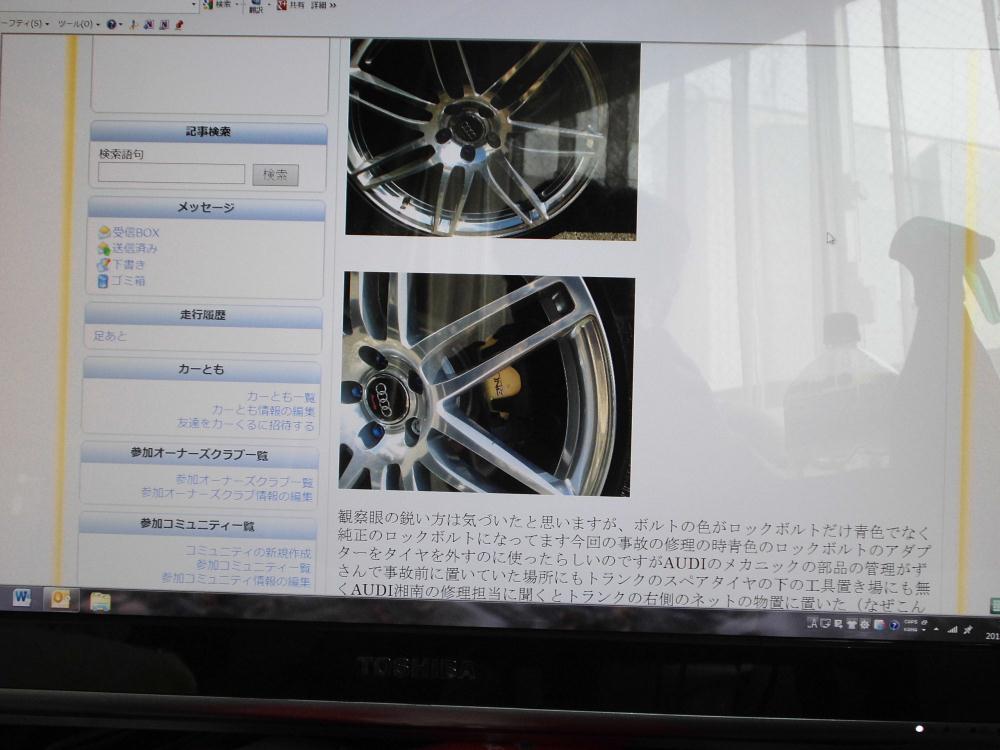The height and width of the screenshot is (750, 1000).
Task: Open the 翻訳 translate dropdown
Action: 256,6
